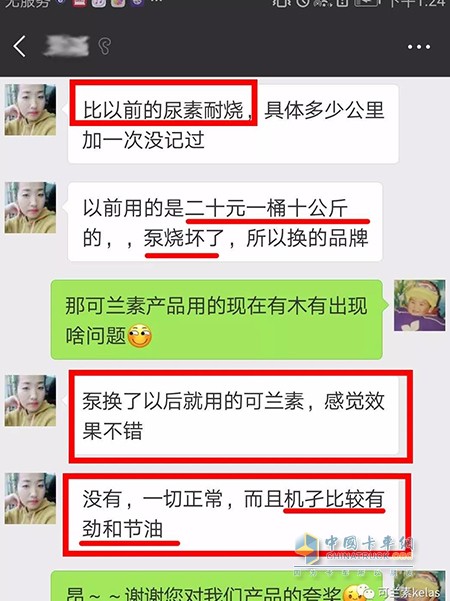
Task: Open sender avatar next to 比以前的尿素耐烧 message
Action: 30,110
